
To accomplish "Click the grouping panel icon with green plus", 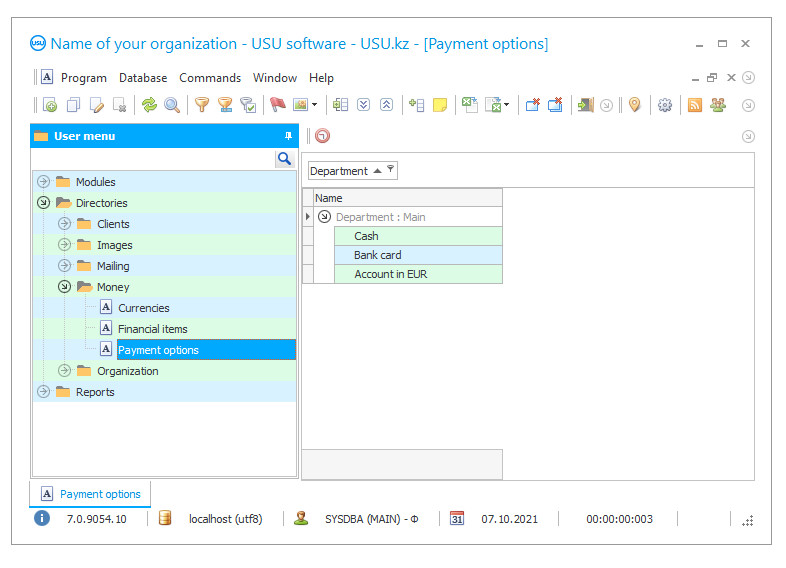I will point(340,105).
